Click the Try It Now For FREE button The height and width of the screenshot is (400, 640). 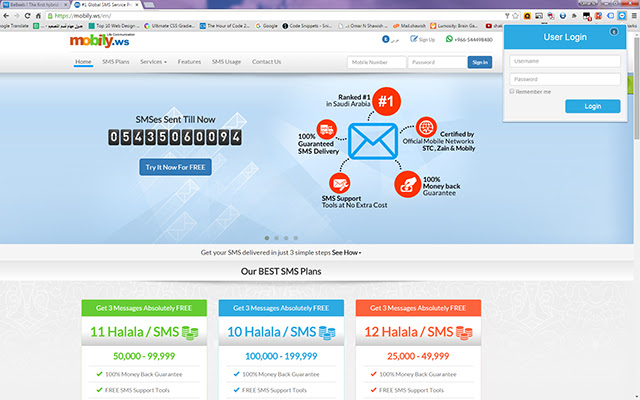click(176, 167)
